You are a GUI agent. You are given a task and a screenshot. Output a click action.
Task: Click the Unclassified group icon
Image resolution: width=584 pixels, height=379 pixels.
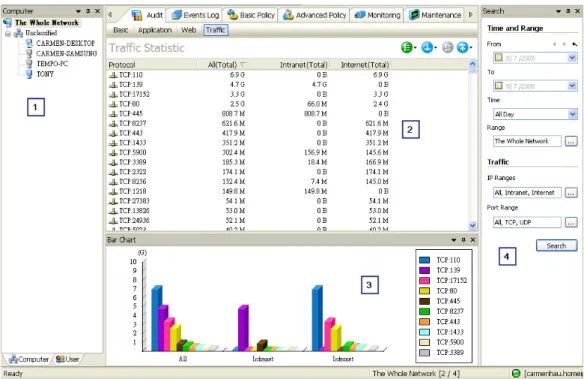point(18,33)
